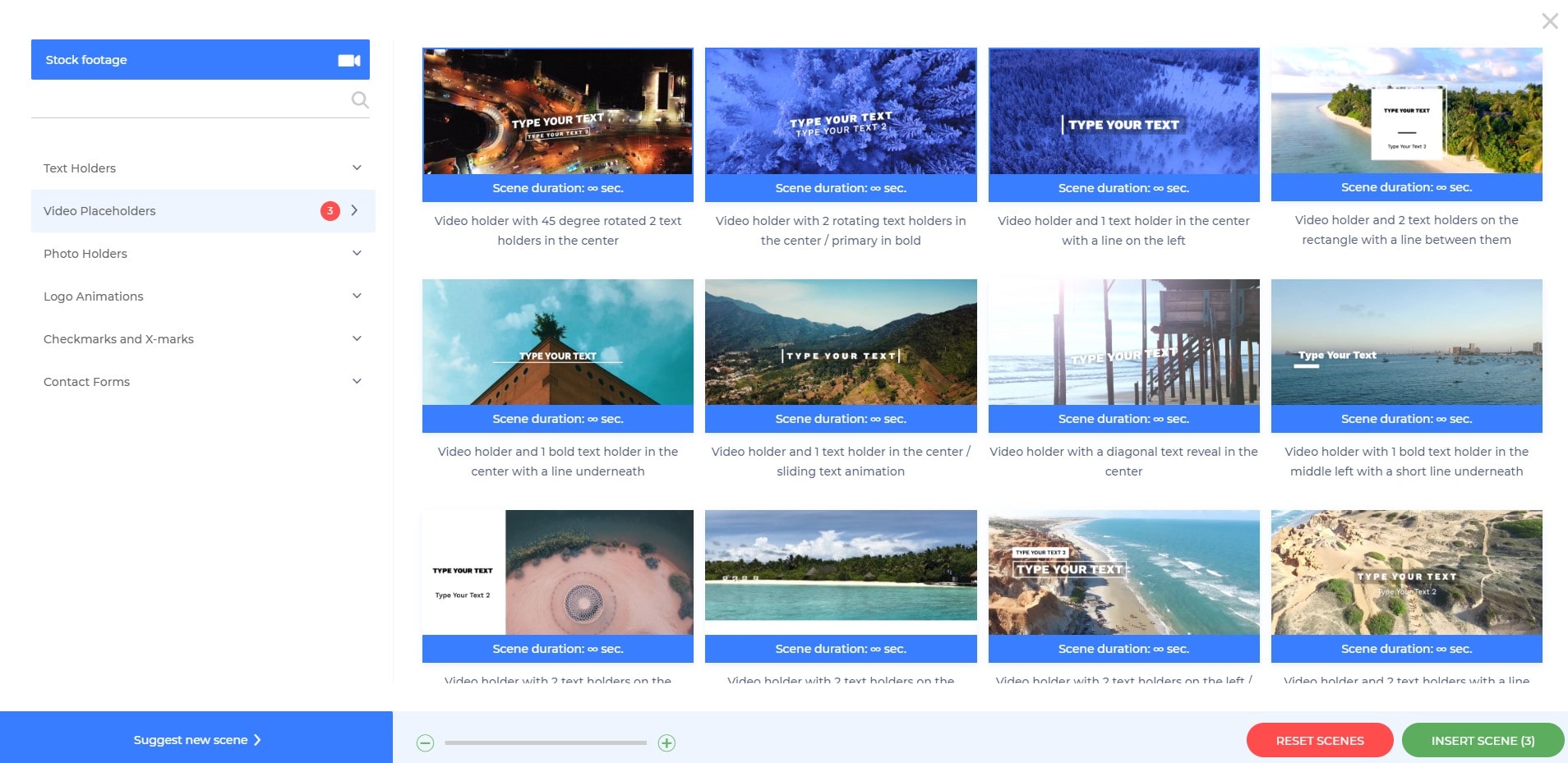Select the night city 45 degree rotated scene
Screen dimensions: 1568x763
557,112
